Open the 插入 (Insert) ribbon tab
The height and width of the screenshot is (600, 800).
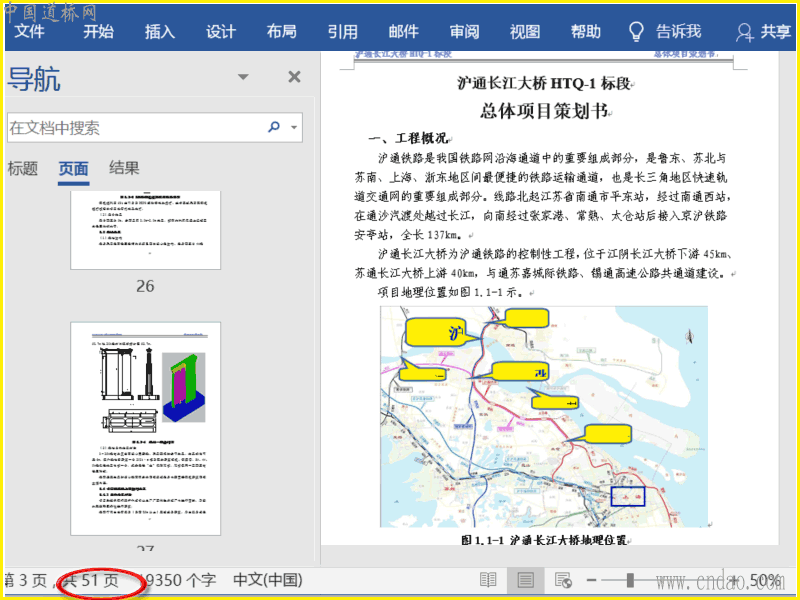click(159, 32)
